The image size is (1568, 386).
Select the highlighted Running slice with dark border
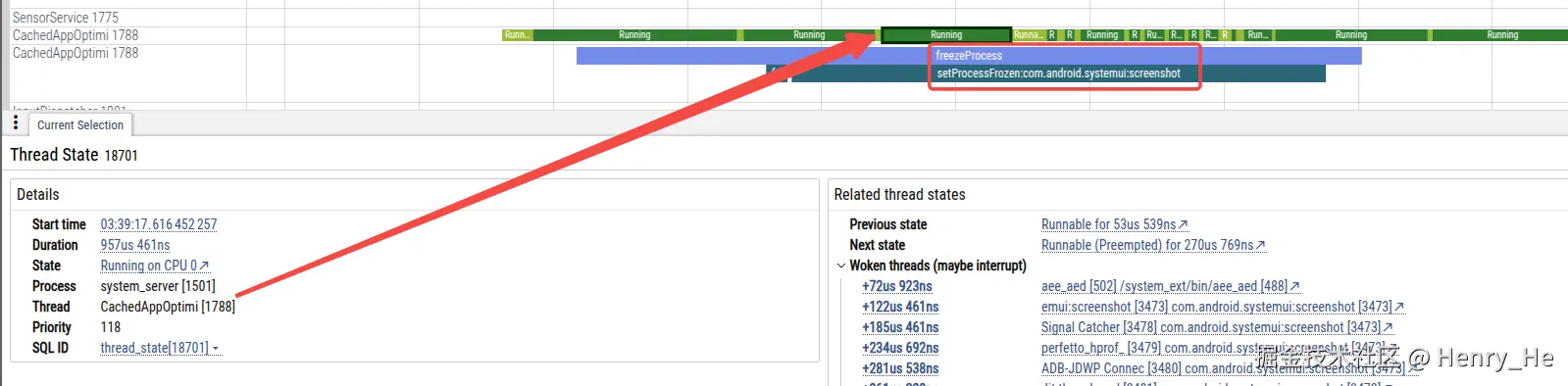tap(946, 35)
